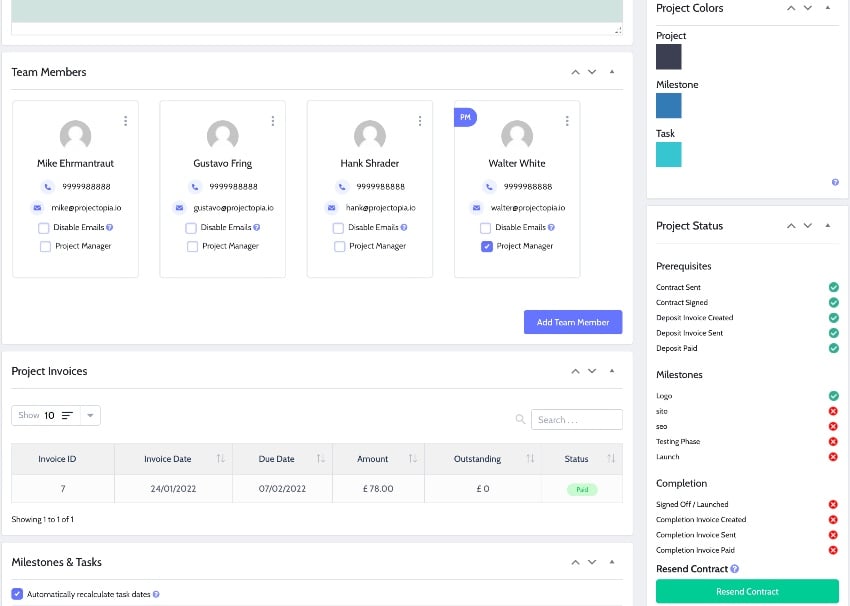Open the options menu on Mike Ehrmantraut's card

pos(125,120)
